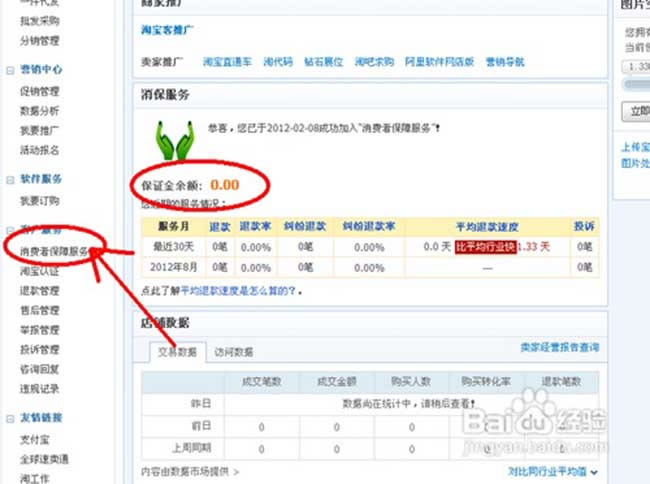
Task: Open the 钻石展位 promotion link
Action: click(324, 62)
